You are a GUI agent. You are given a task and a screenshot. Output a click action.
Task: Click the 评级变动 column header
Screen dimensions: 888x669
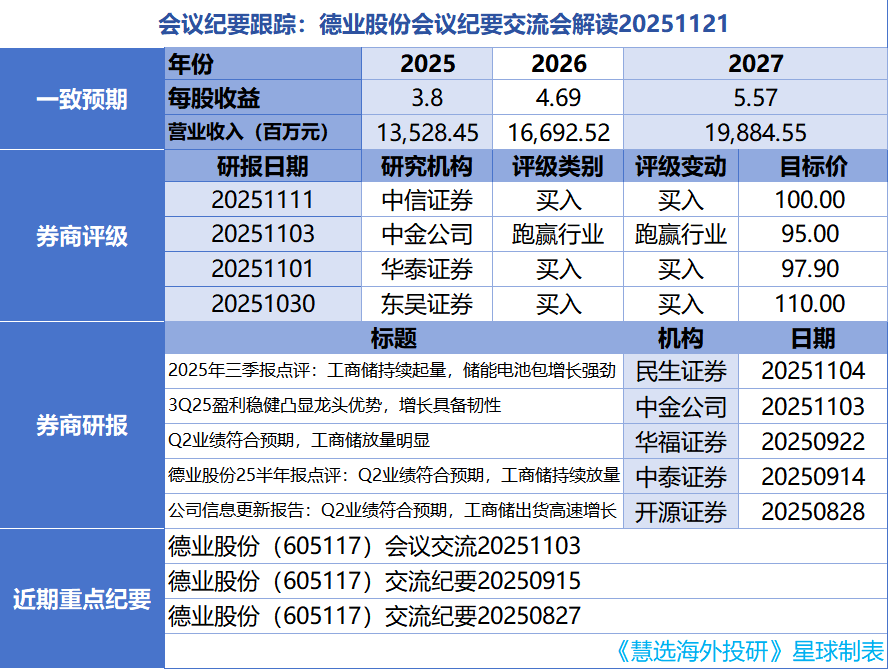click(681, 167)
